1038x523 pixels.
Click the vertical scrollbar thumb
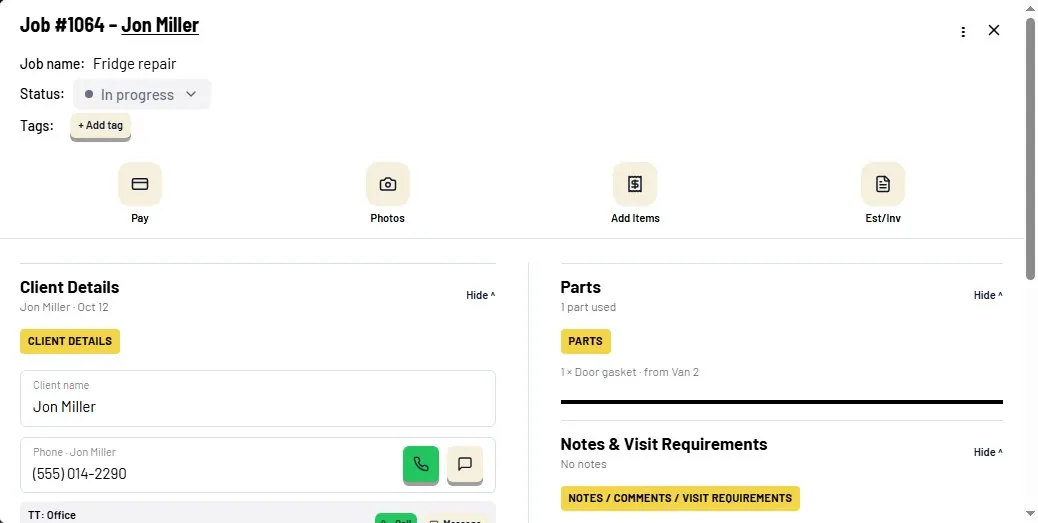pos(1031,149)
